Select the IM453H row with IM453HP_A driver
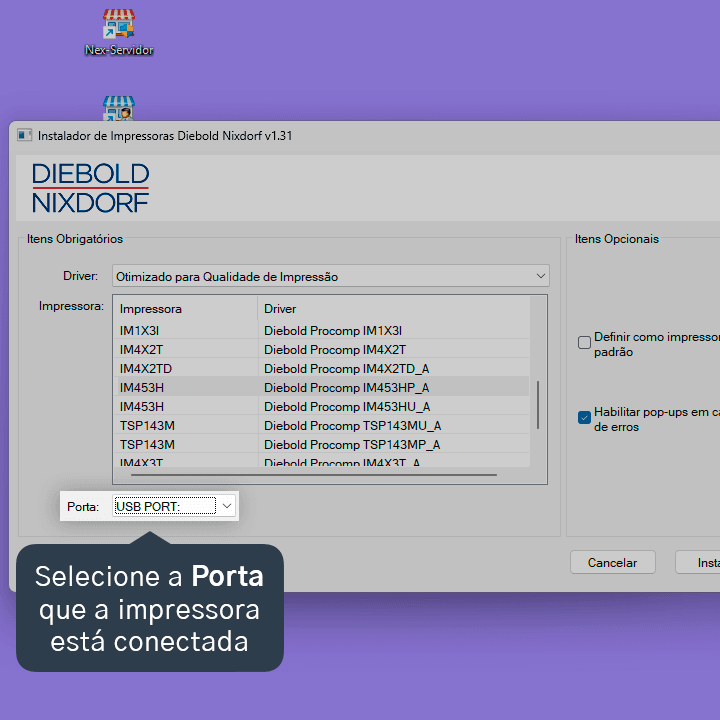Image resolution: width=720 pixels, height=720 pixels. point(321,388)
